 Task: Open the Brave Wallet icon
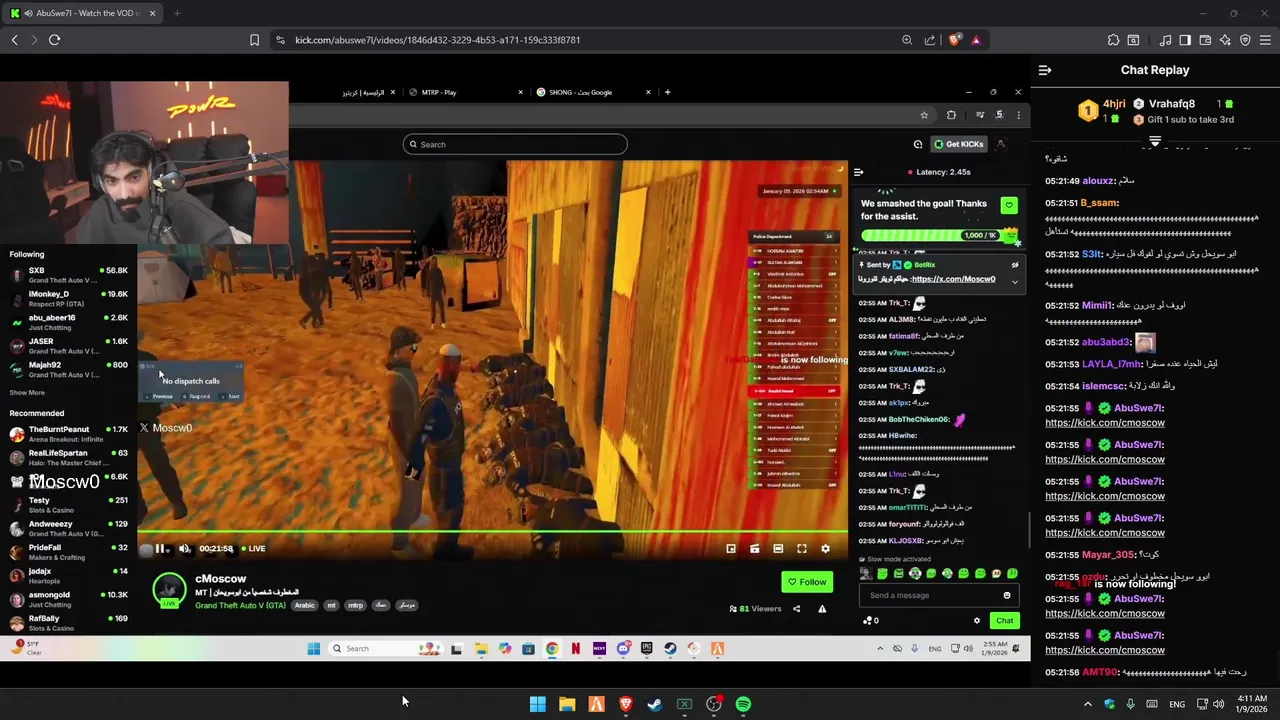(1205, 40)
